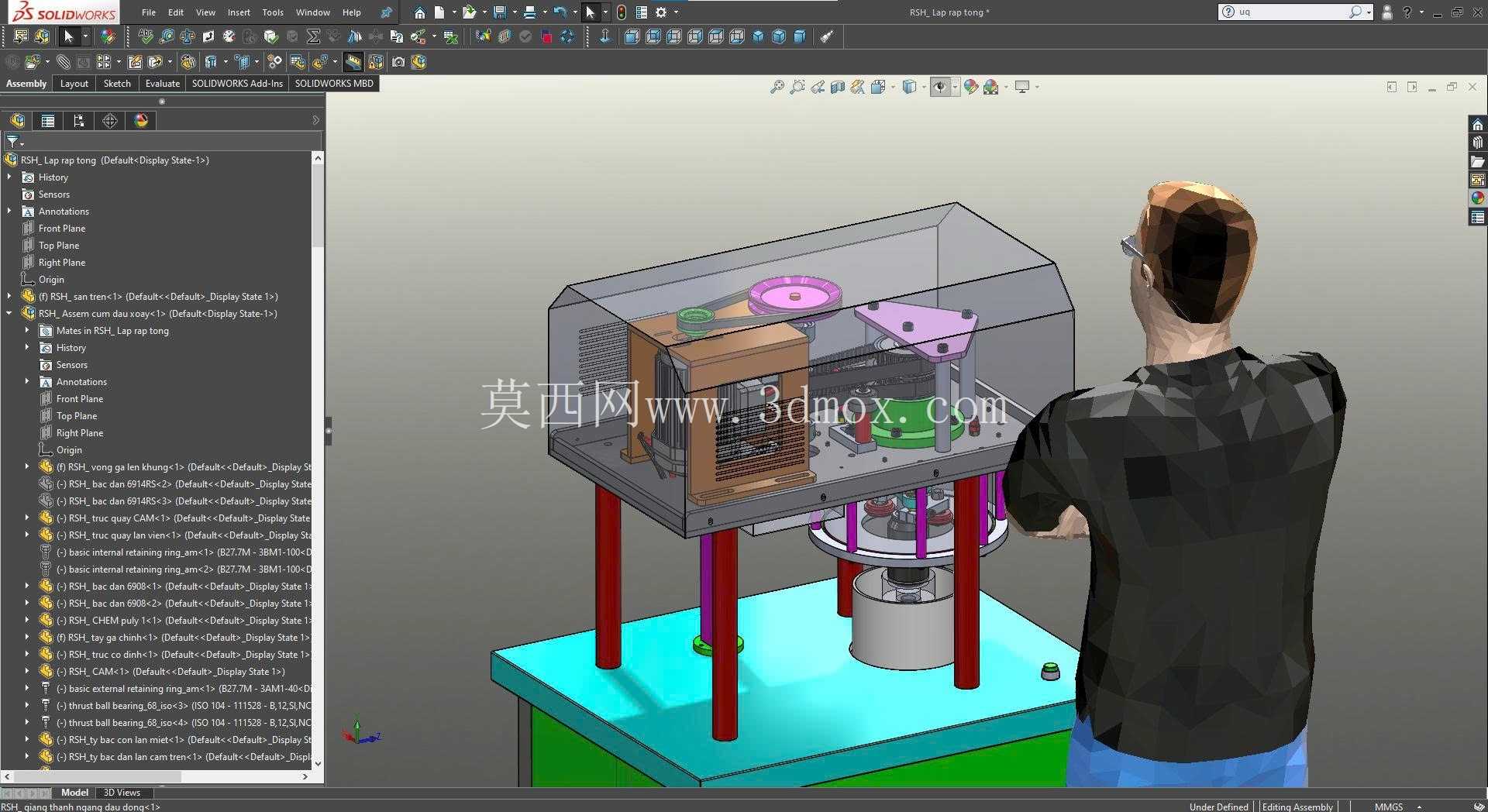The image size is (1488, 812).
Task: Open SOLIDWORKS Resources home in task pane
Action: pyautogui.click(x=1477, y=125)
